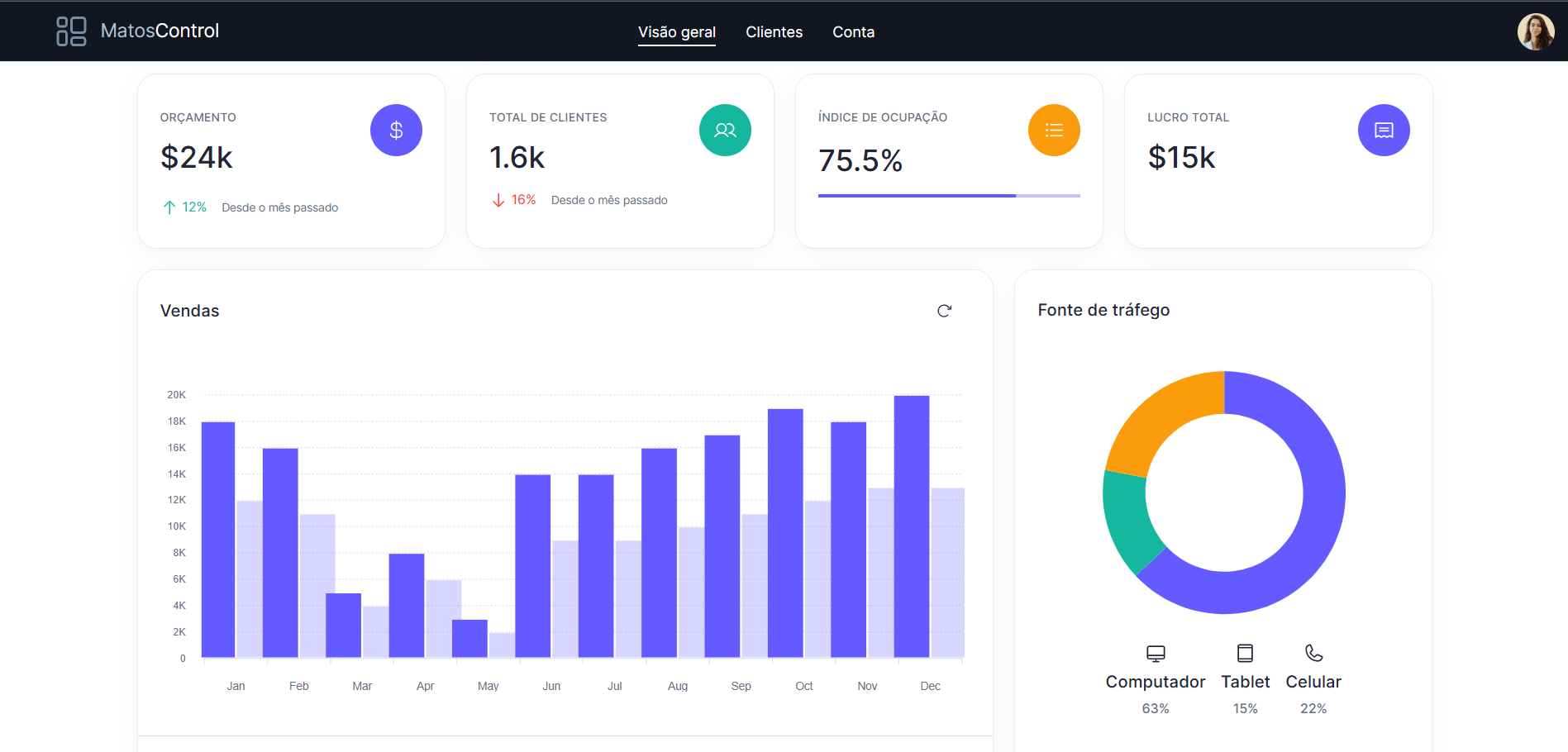The height and width of the screenshot is (752, 1568).
Task: Open the Visão geral tab
Action: tap(676, 32)
